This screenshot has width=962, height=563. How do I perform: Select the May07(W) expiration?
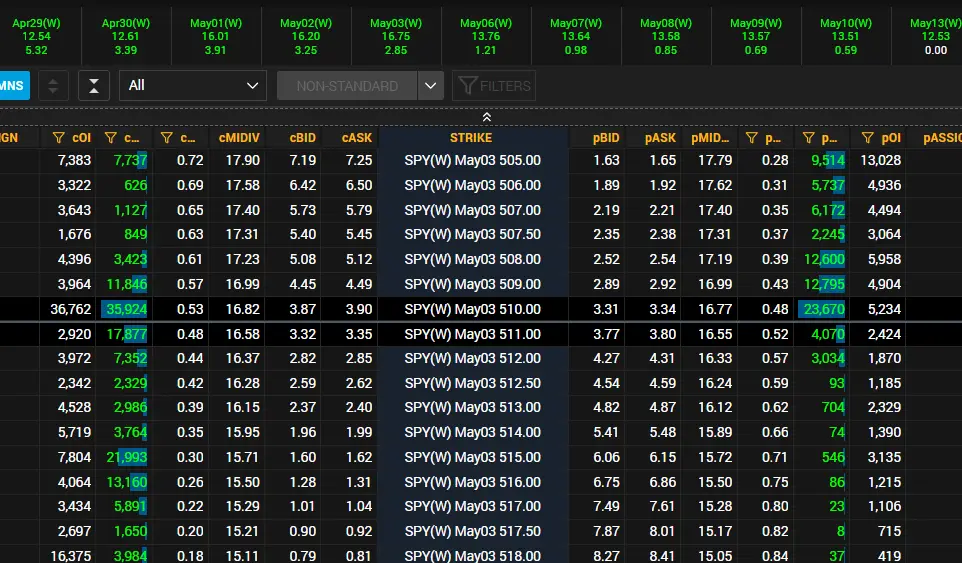coord(575,36)
